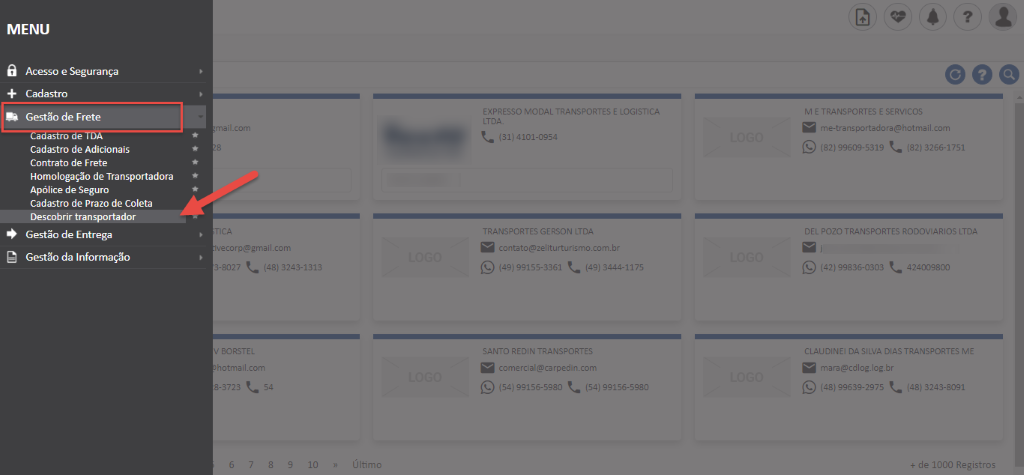Go to page 10 in pagination
The image size is (1024, 475).
point(313,465)
